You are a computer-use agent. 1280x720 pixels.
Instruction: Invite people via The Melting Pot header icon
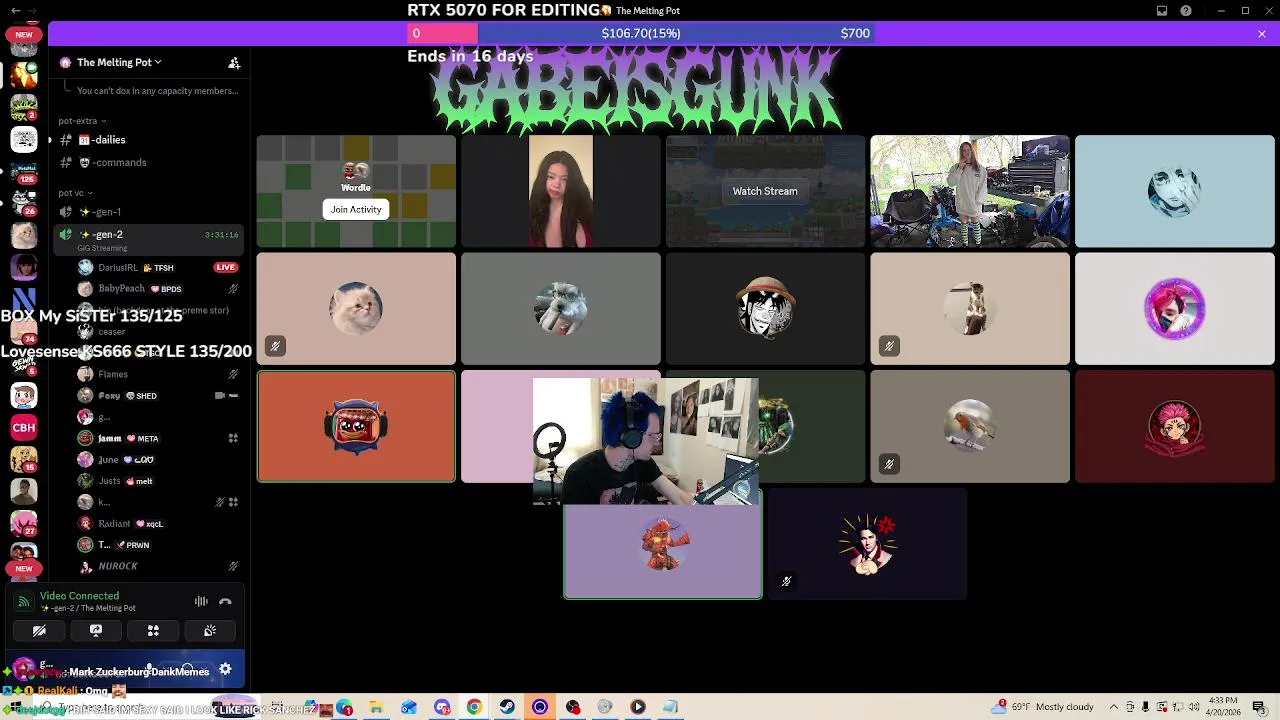pyautogui.click(x=234, y=62)
